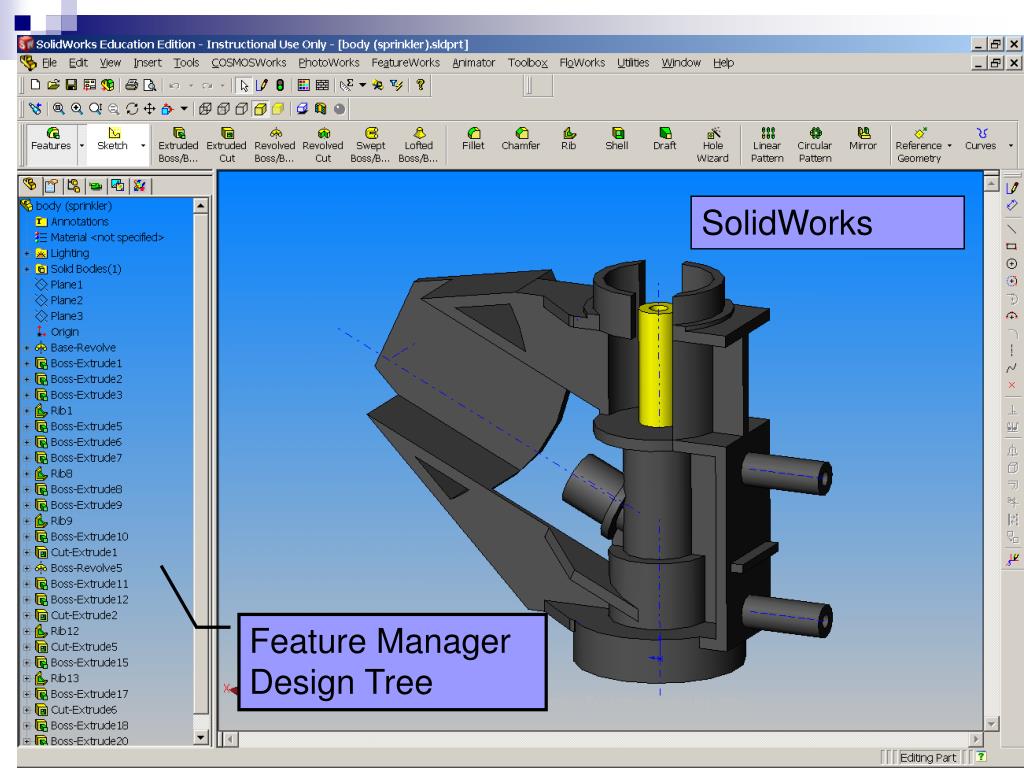This screenshot has height=768, width=1024.
Task: Click the Rib feature tool
Action: 569,139
